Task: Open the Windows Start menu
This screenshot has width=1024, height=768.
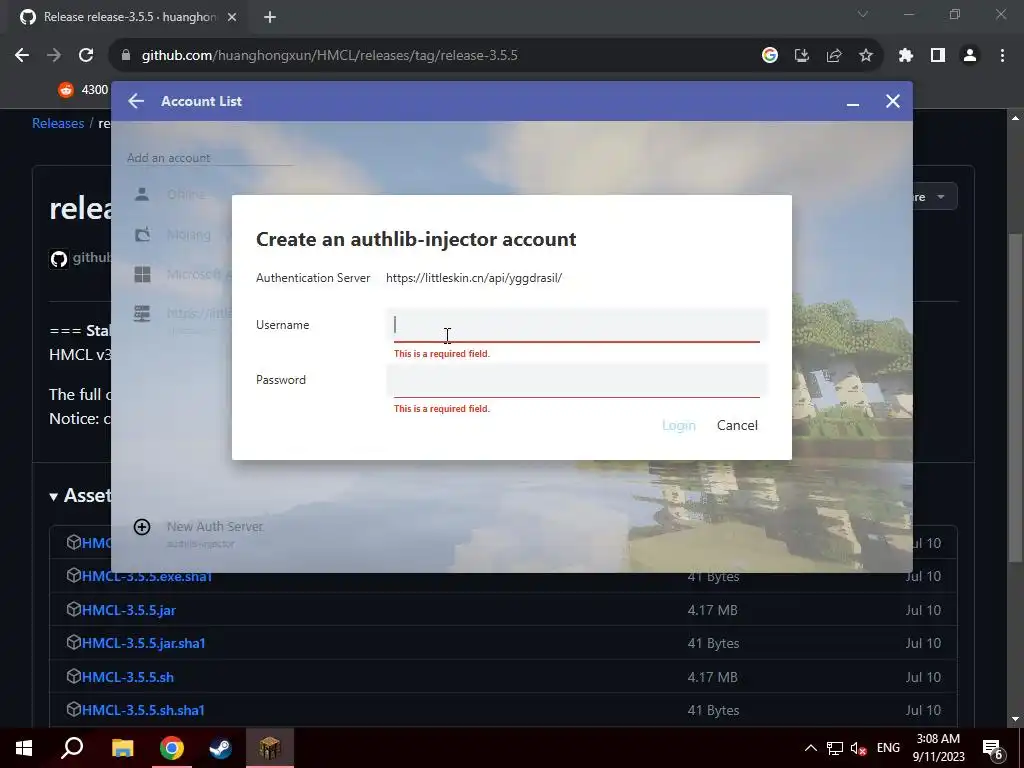Action: pos(24,748)
